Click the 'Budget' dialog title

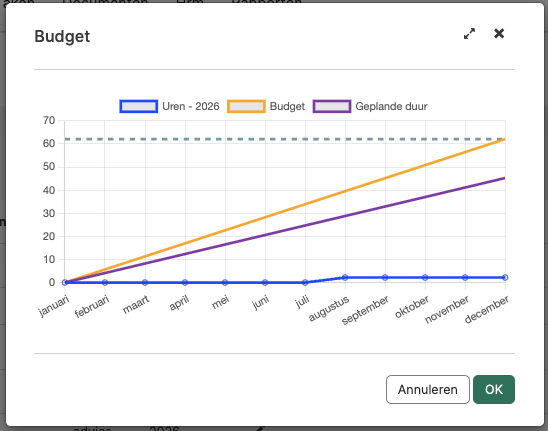(62, 37)
